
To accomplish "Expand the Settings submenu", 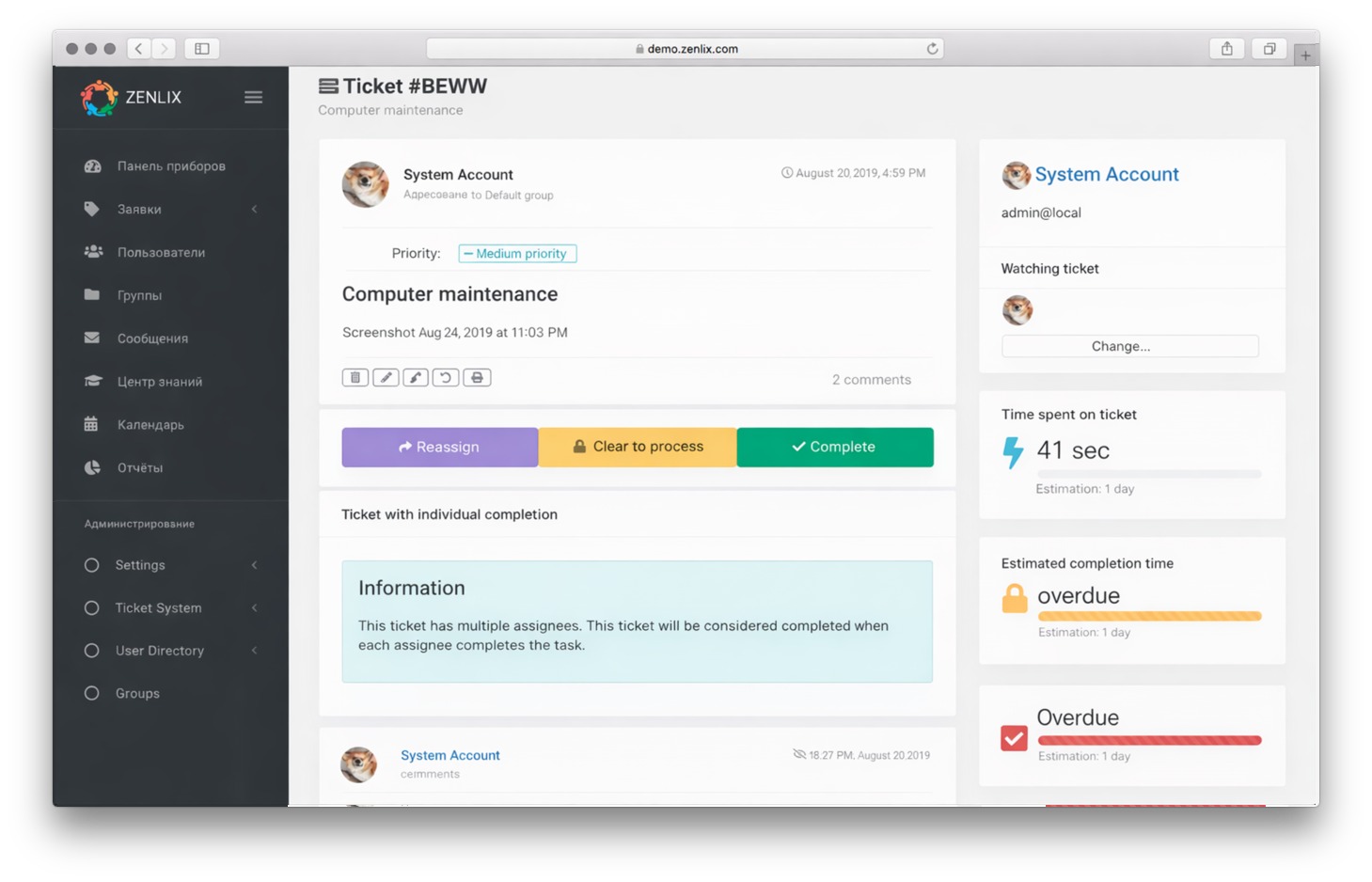I will 139,565.
